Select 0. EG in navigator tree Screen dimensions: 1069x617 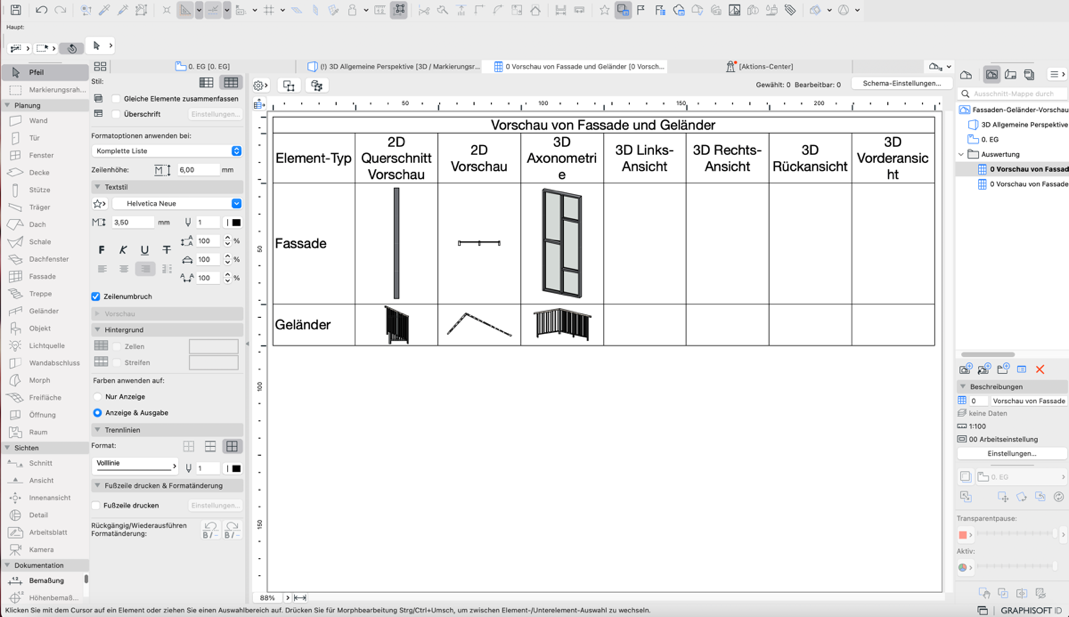click(984, 139)
